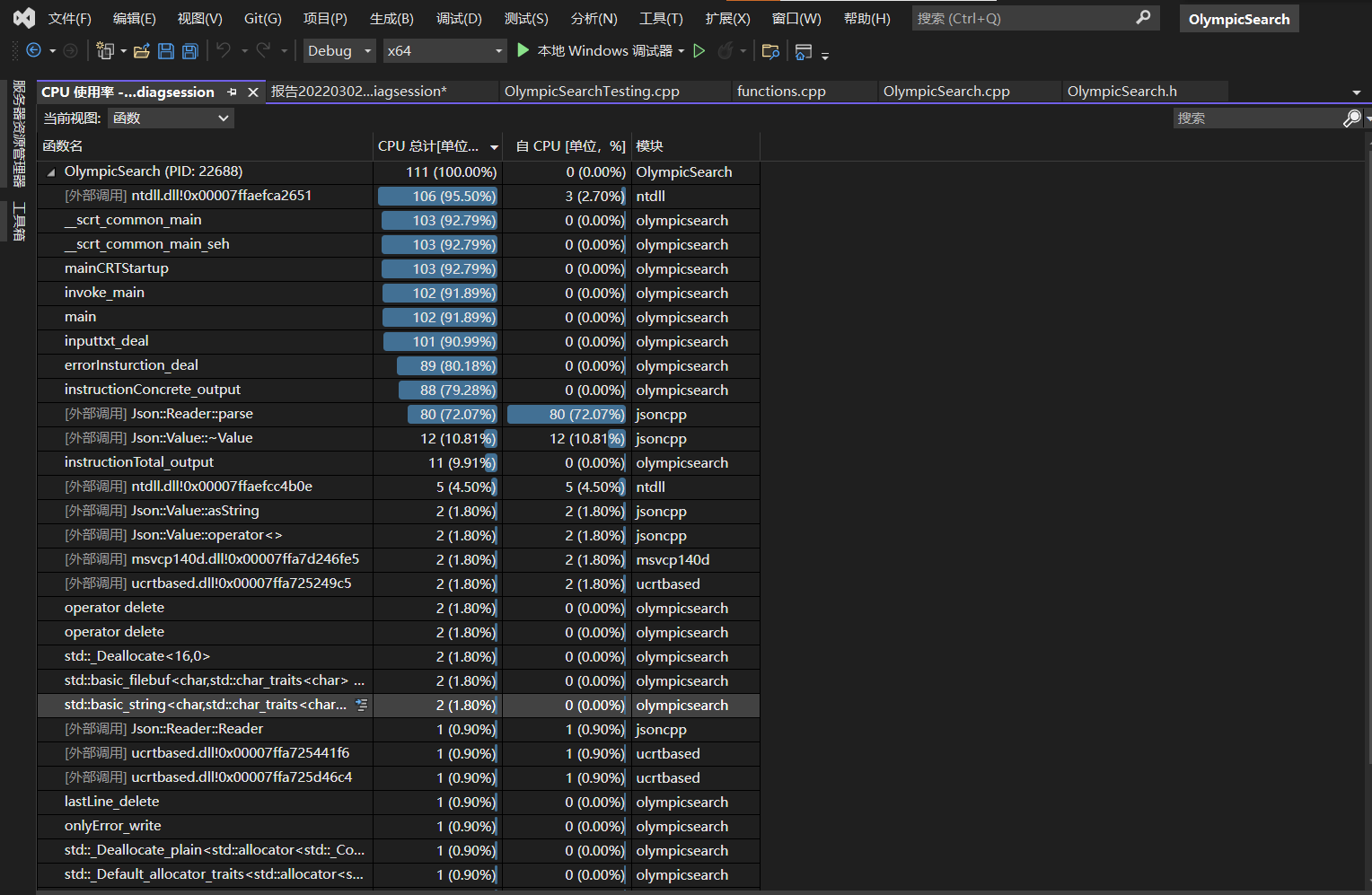Sort by the self CPU column header

pos(567,146)
